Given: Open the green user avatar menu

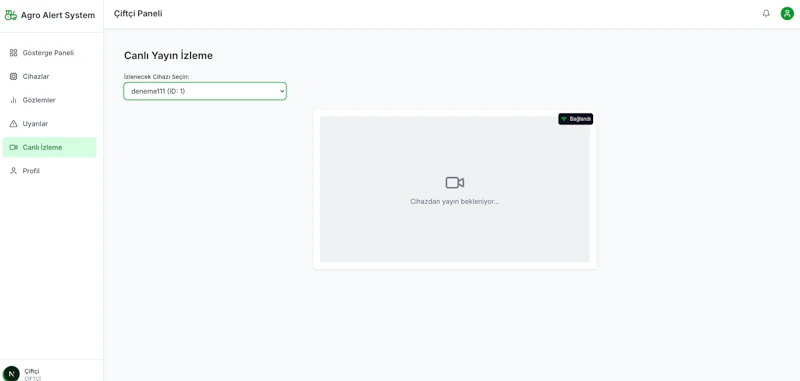Looking at the screenshot, I should pyautogui.click(x=787, y=14).
